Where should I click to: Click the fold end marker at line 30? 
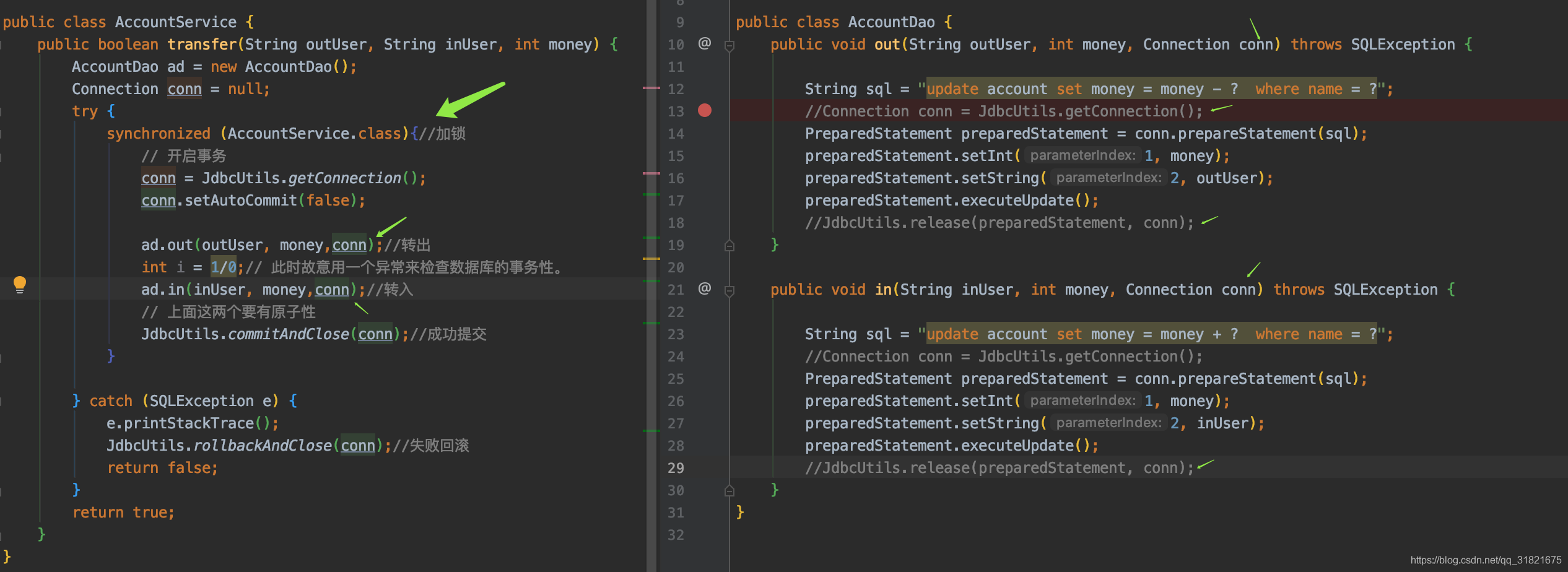coord(730,490)
